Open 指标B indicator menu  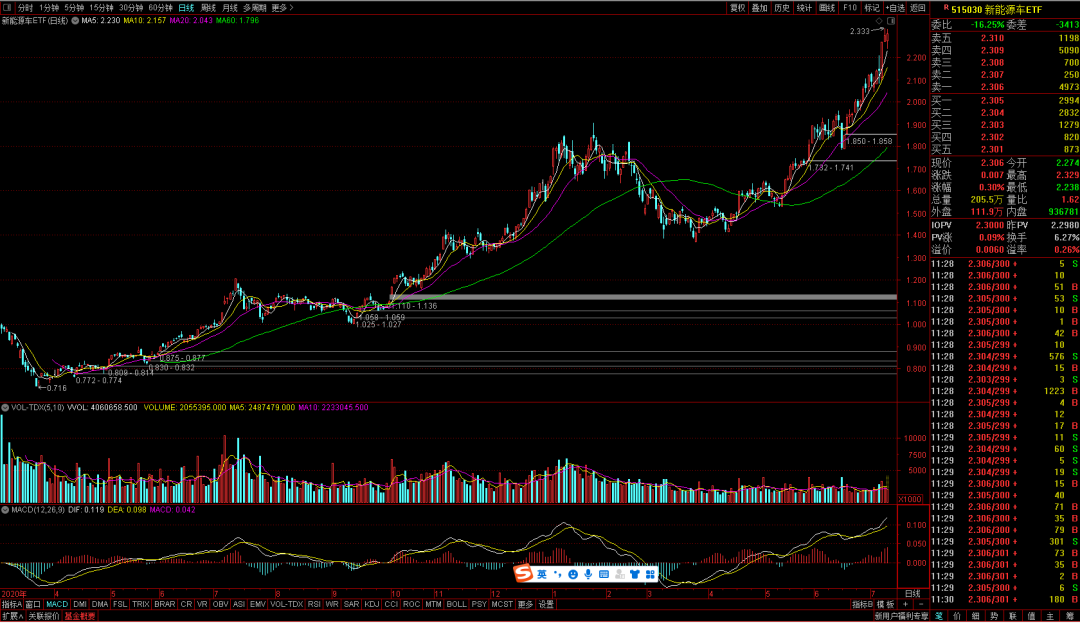click(x=862, y=604)
